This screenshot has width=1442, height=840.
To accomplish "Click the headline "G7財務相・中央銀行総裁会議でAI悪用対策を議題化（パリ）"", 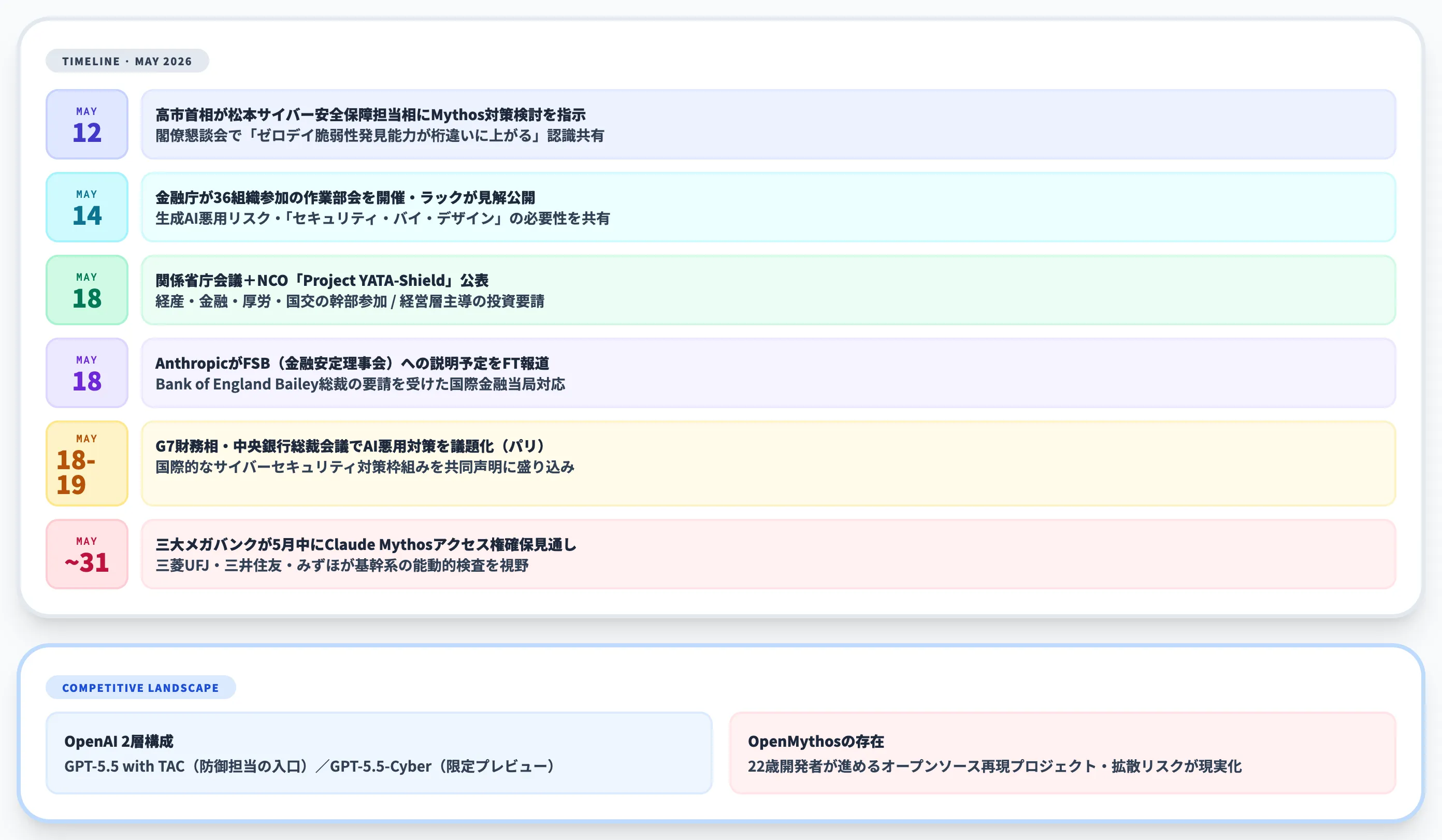I will click(350, 446).
